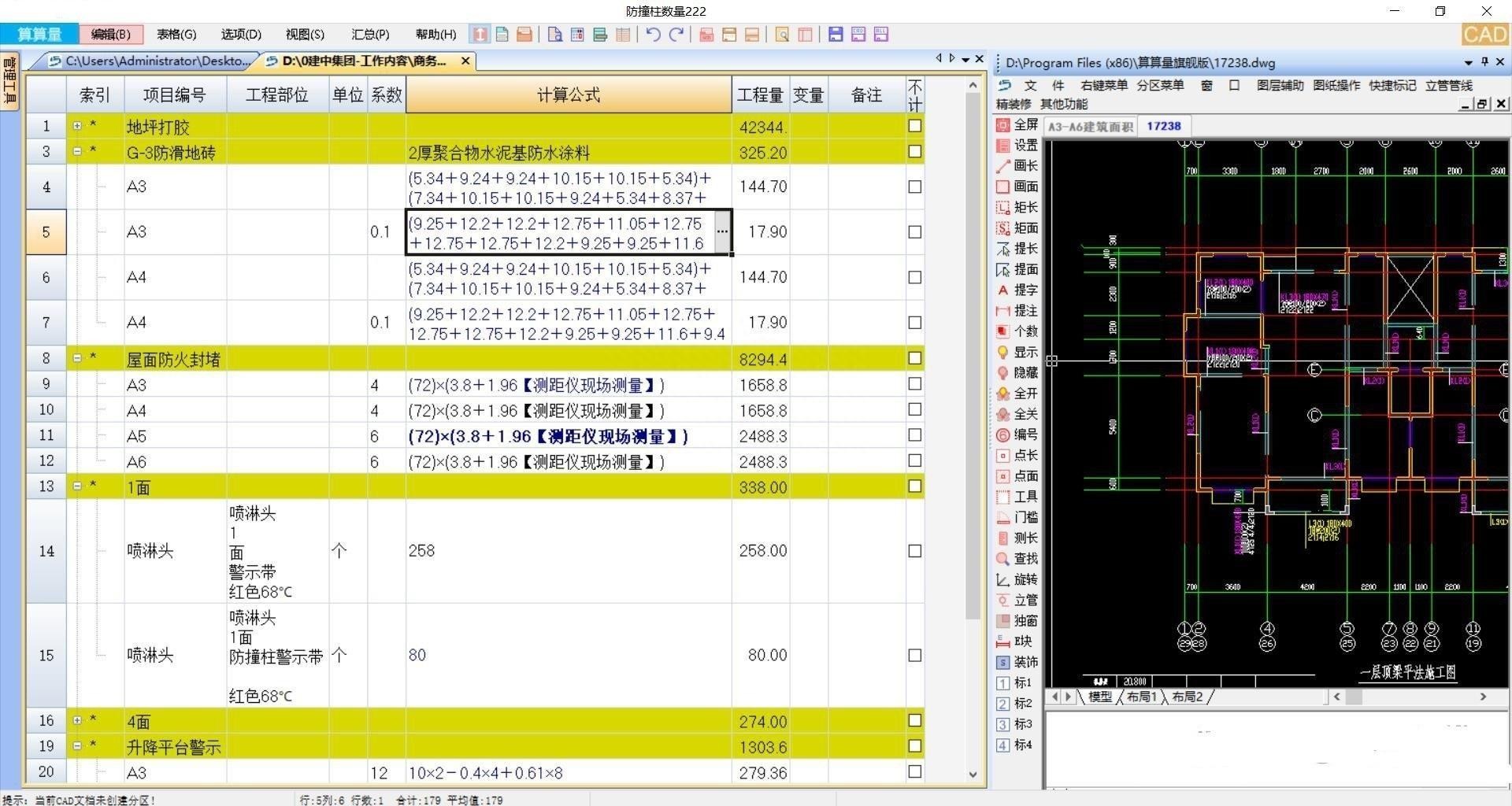Expand the 地坪打胶 row group
The height and width of the screenshot is (806, 1512).
click(x=77, y=126)
